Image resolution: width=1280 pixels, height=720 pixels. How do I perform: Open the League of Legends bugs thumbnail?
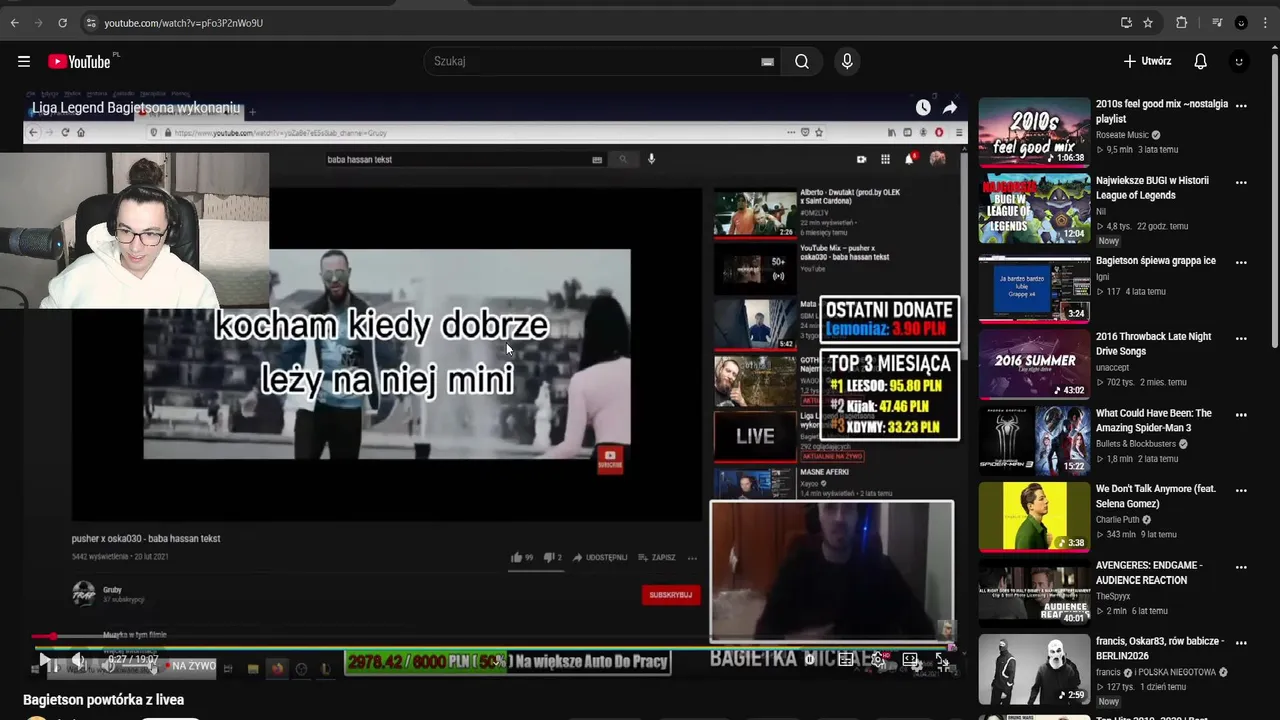[1034, 208]
